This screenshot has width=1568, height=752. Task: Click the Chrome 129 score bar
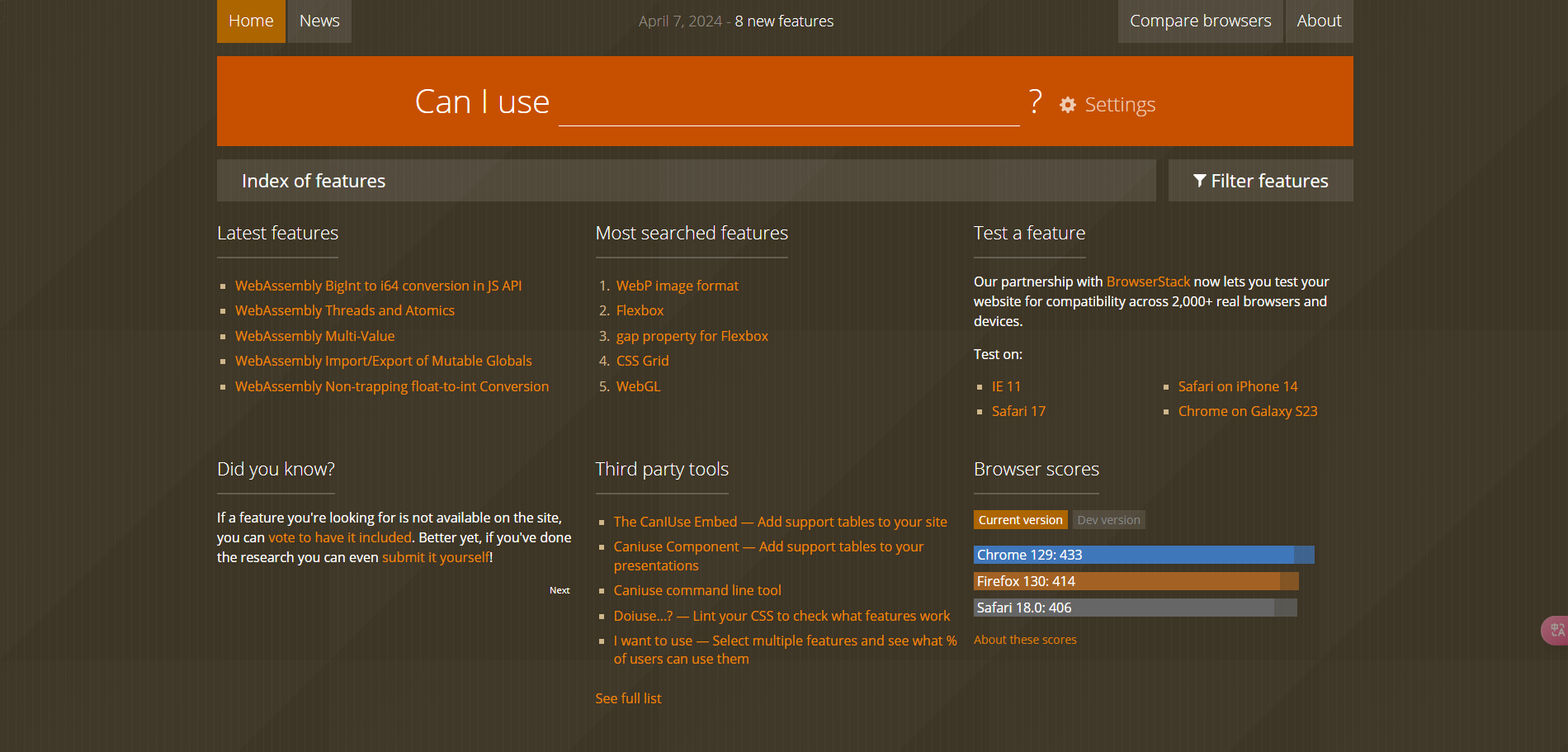(x=1144, y=555)
